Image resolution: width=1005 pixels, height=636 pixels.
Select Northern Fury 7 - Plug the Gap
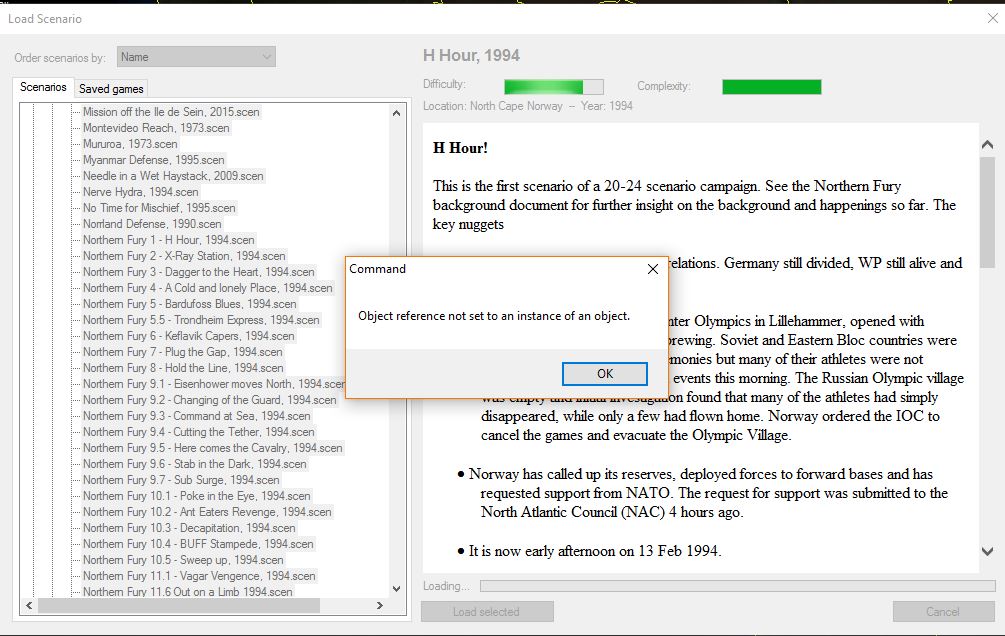[x=183, y=352]
